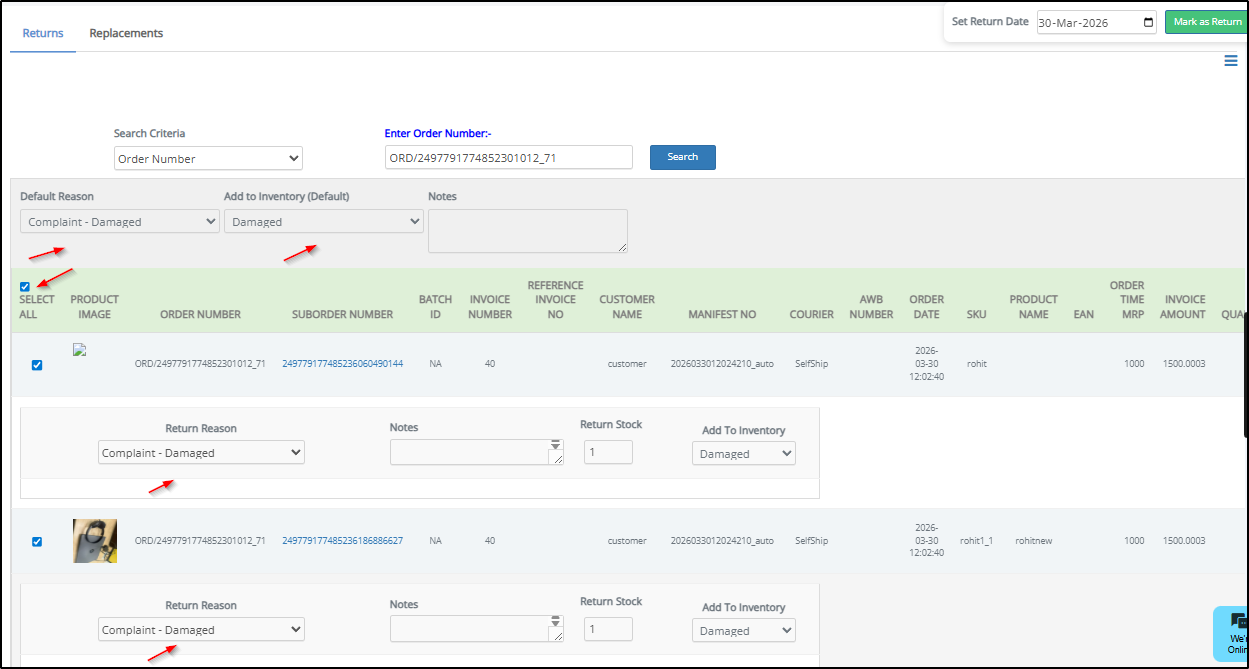Open suborder link ending in 60490144

(342, 364)
